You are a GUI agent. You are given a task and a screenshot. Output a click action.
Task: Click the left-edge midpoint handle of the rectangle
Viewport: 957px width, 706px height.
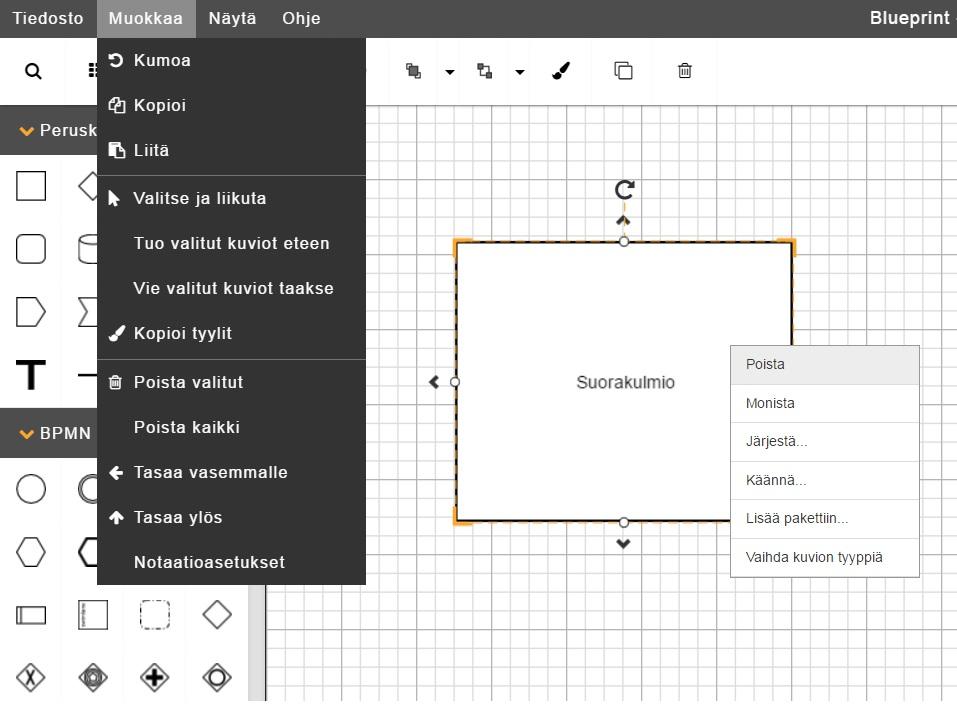pos(455,382)
